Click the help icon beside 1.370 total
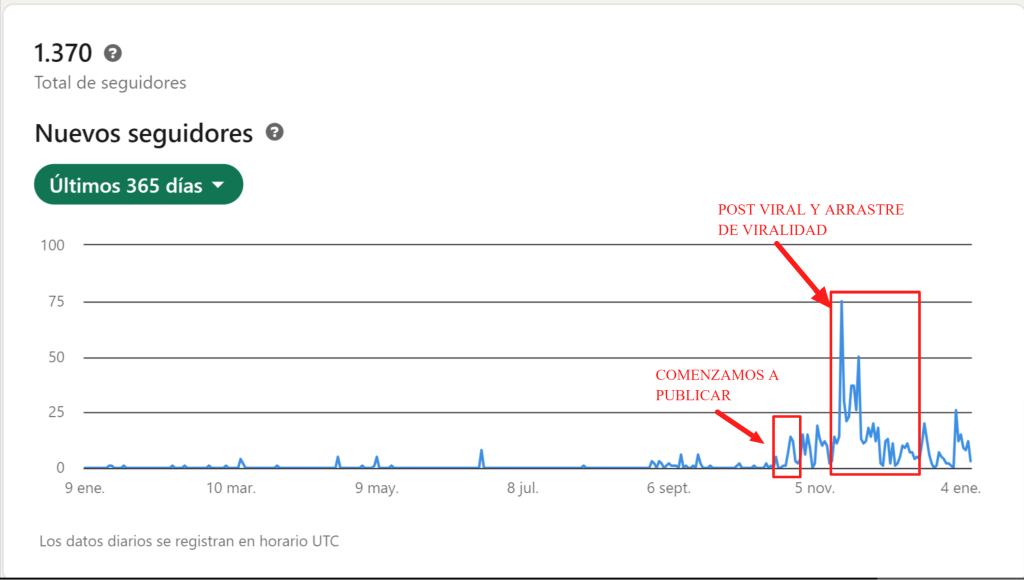The width and height of the screenshot is (1024, 580). tap(113, 53)
